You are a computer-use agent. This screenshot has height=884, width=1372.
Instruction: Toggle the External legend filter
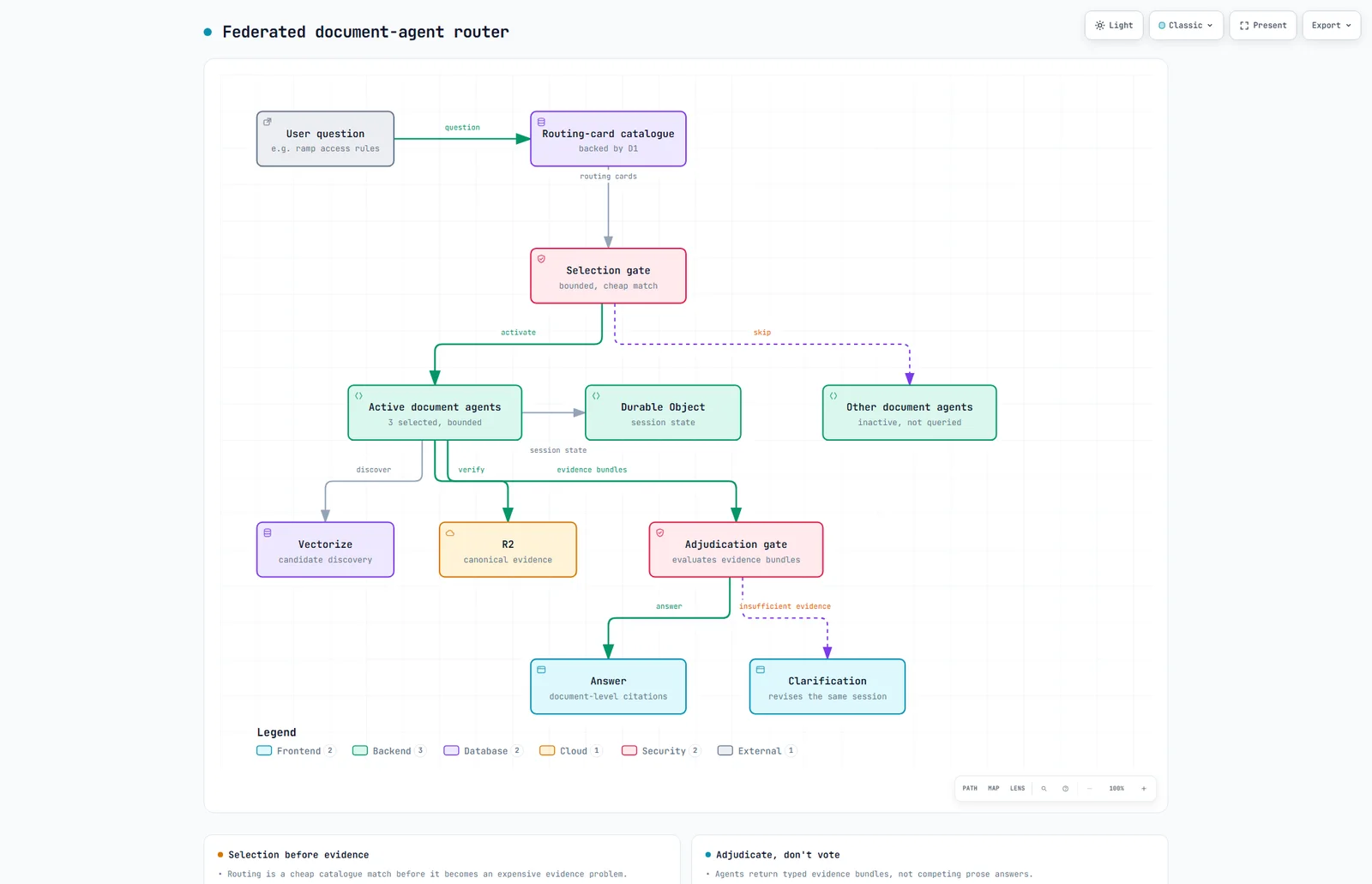(757, 751)
